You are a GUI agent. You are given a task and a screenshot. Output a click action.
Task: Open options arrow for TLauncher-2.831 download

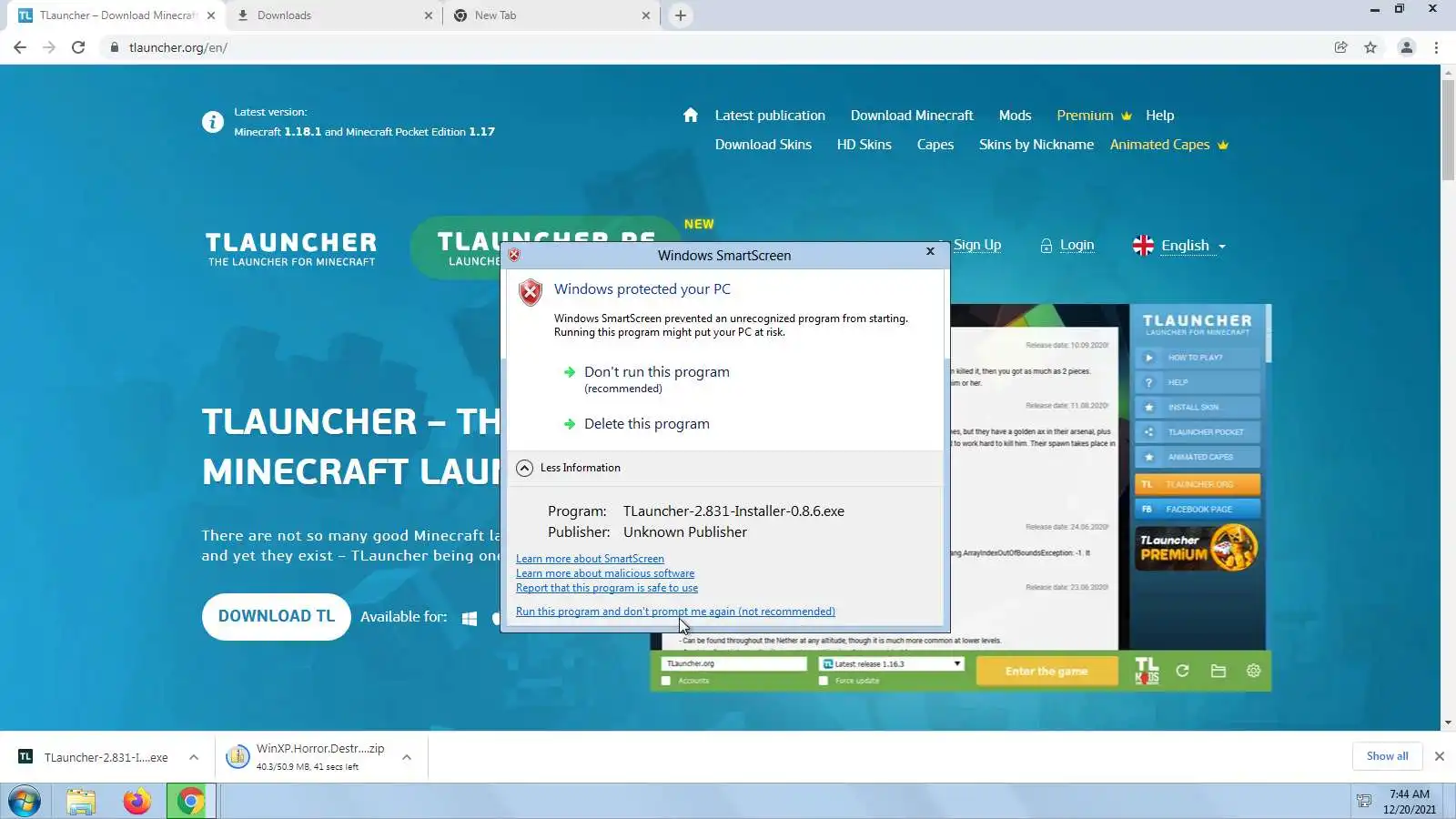point(194,757)
